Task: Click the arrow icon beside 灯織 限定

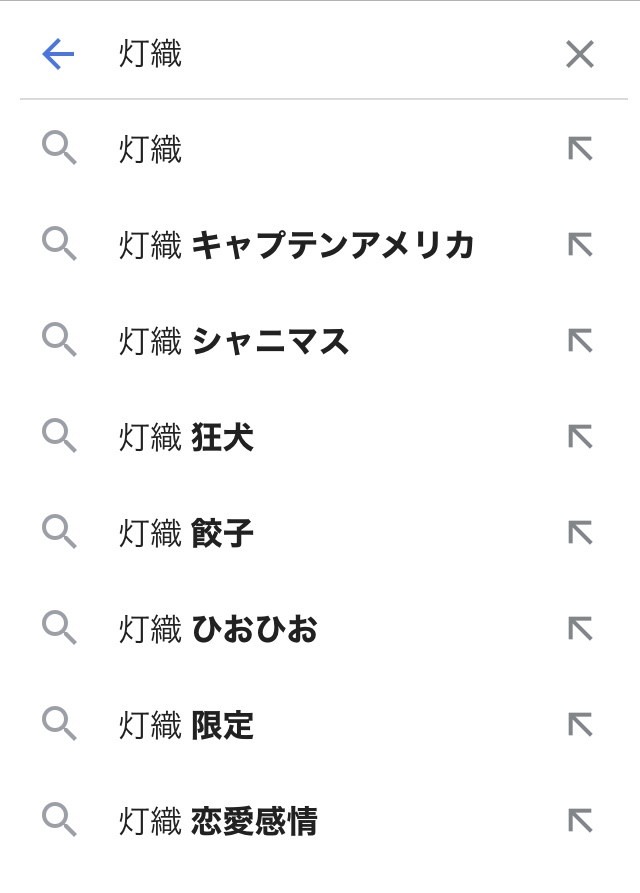Action: 580,725
